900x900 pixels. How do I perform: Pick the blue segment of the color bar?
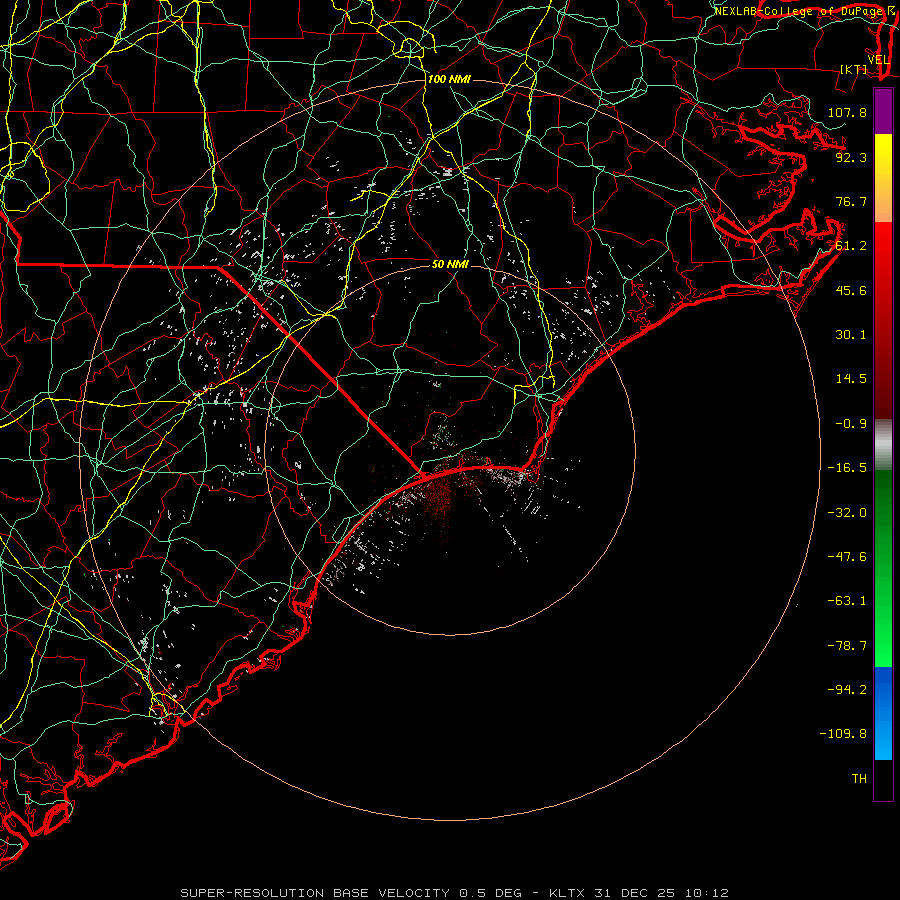[x=883, y=713]
